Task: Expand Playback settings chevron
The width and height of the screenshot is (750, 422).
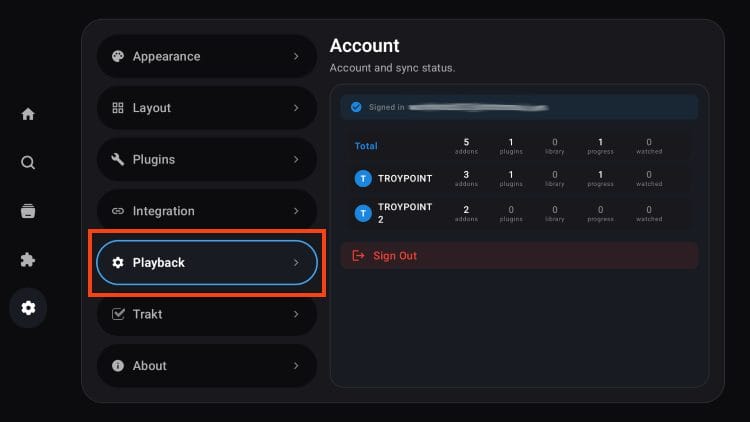Action: click(296, 263)
